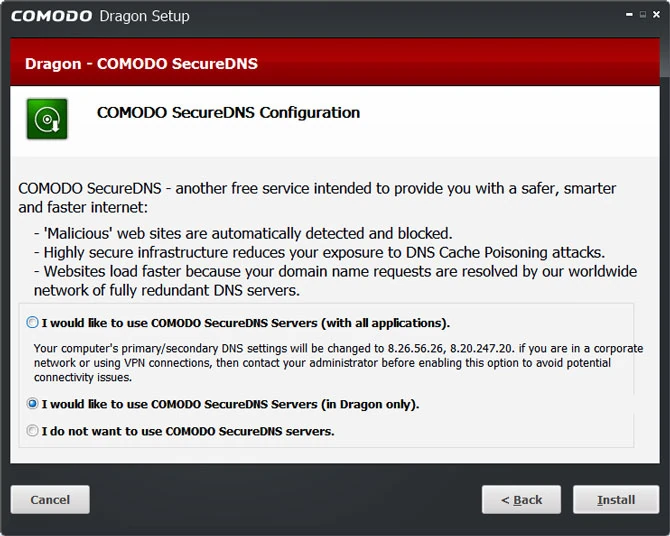Select SecureDNS with all applications option

pyautogui.click(x=33, y=323)
